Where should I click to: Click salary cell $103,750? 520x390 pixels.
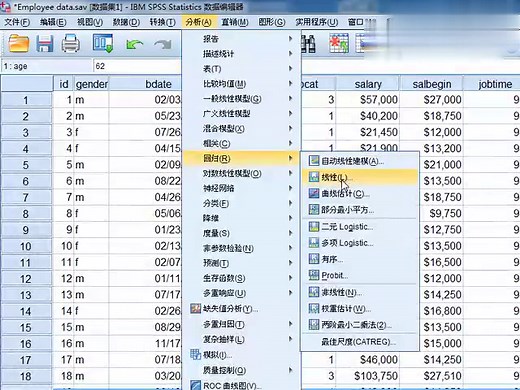pos(368,376)
